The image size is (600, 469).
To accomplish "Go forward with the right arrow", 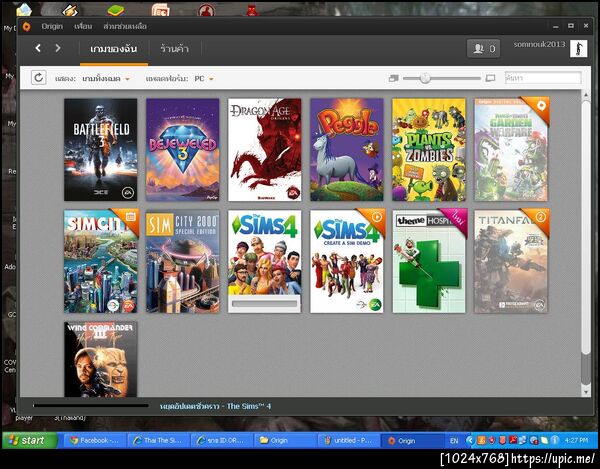I will [58, 48].
